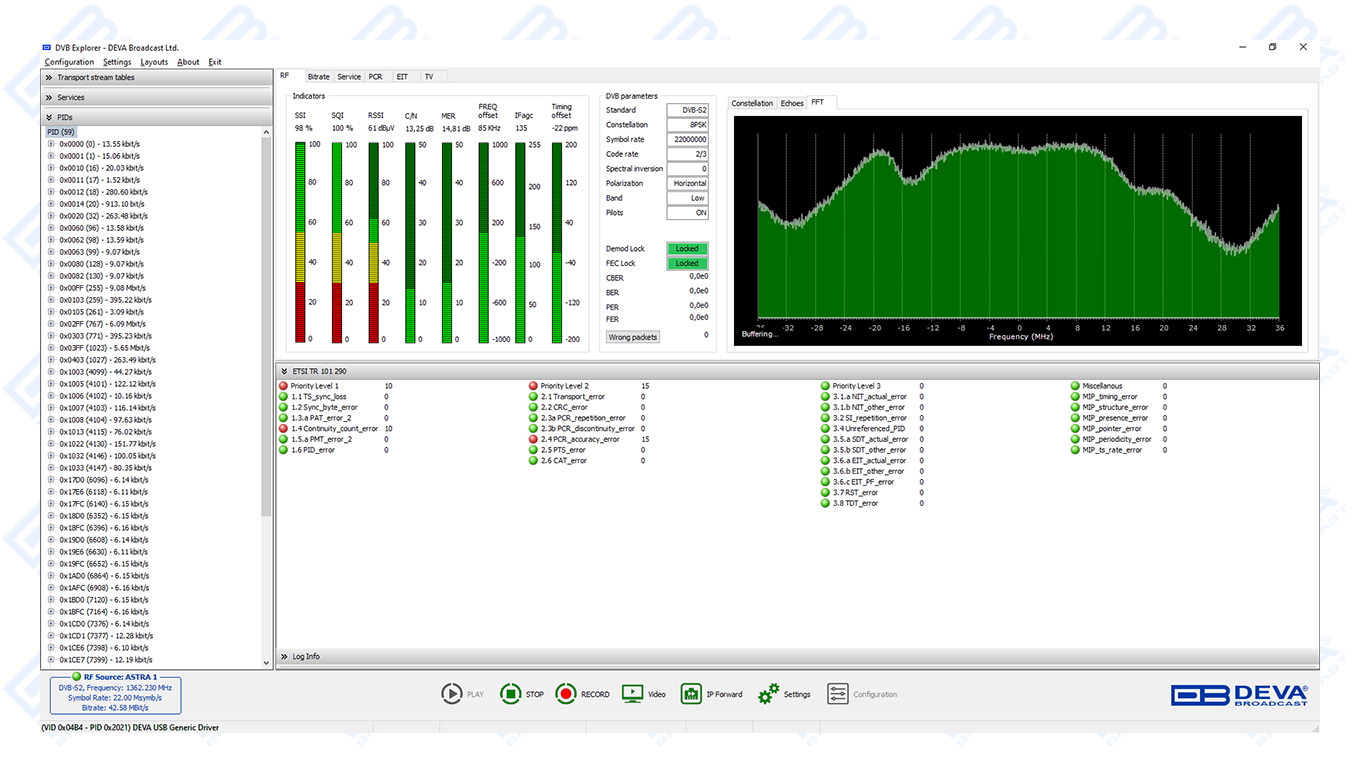Open the Constellation tab
Viewport: 1360px width, 773px height.
click(752, 103)
